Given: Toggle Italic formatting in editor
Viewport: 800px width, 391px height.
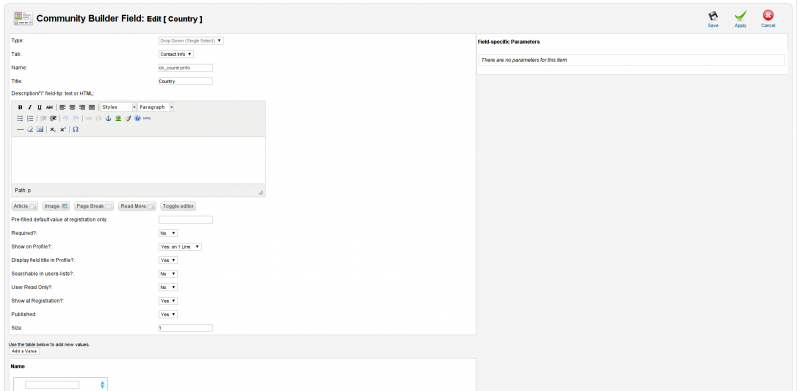Looking at the screenshot, I should (x=30, y=107).
